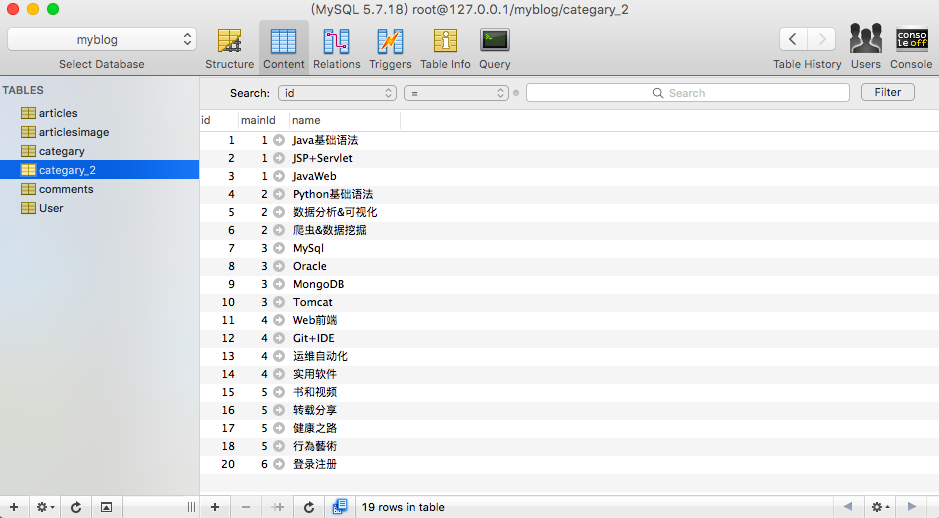This screenshot has height=518, width=939.
Task: Select the 数据分析&可视化 row
Action: (569, 212)
